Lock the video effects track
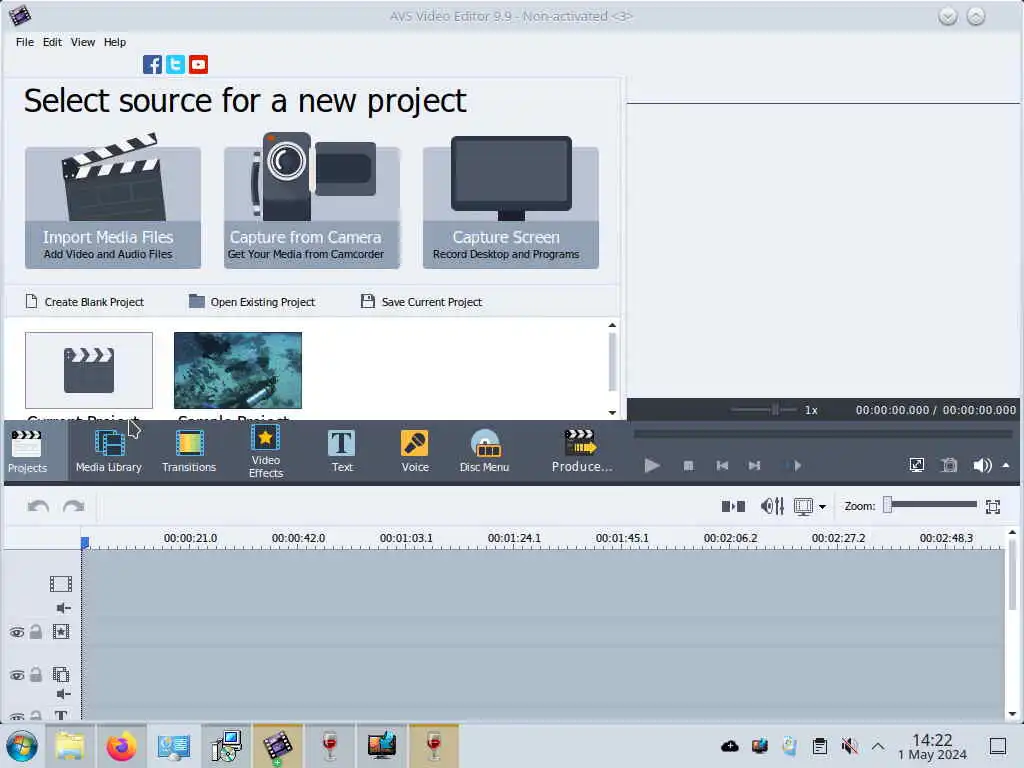 coord(36,632)
